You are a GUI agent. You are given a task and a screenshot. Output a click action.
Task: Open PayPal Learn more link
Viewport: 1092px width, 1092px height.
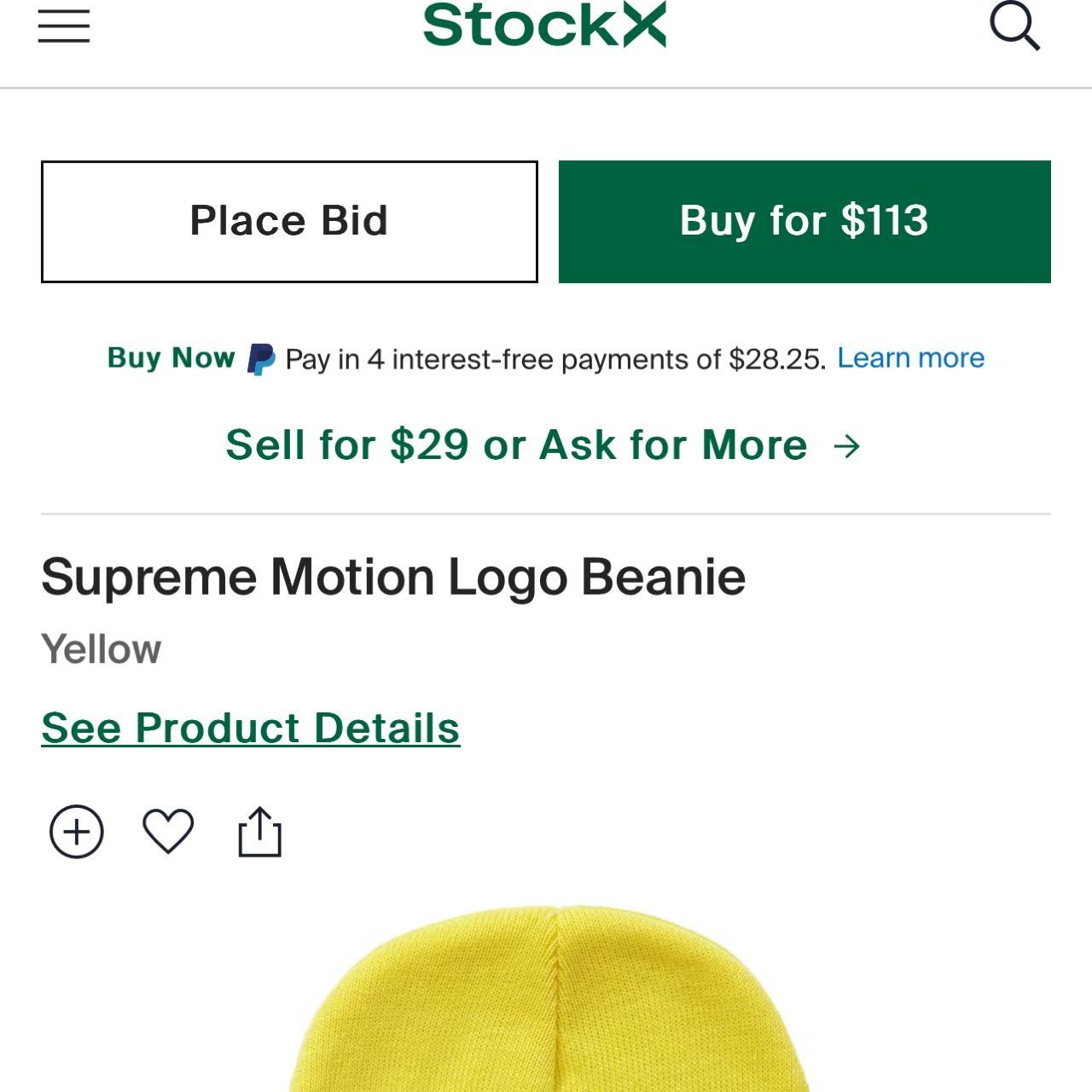coord(910,357)
